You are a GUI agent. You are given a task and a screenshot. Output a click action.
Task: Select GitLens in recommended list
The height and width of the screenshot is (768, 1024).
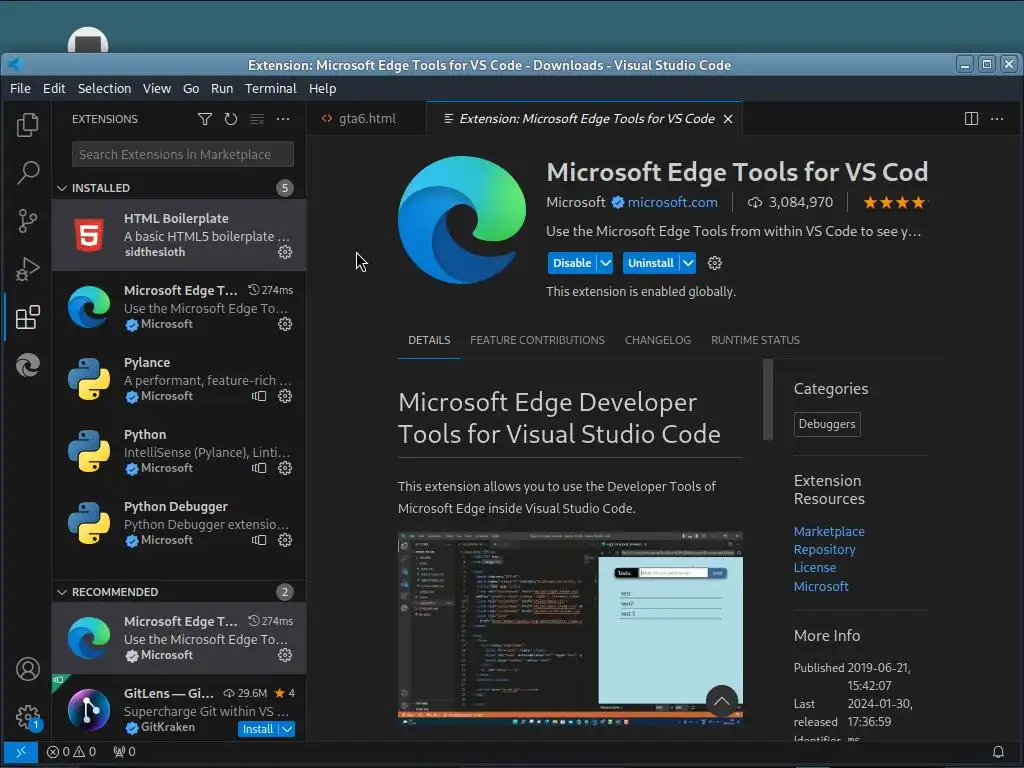(179, 709)
